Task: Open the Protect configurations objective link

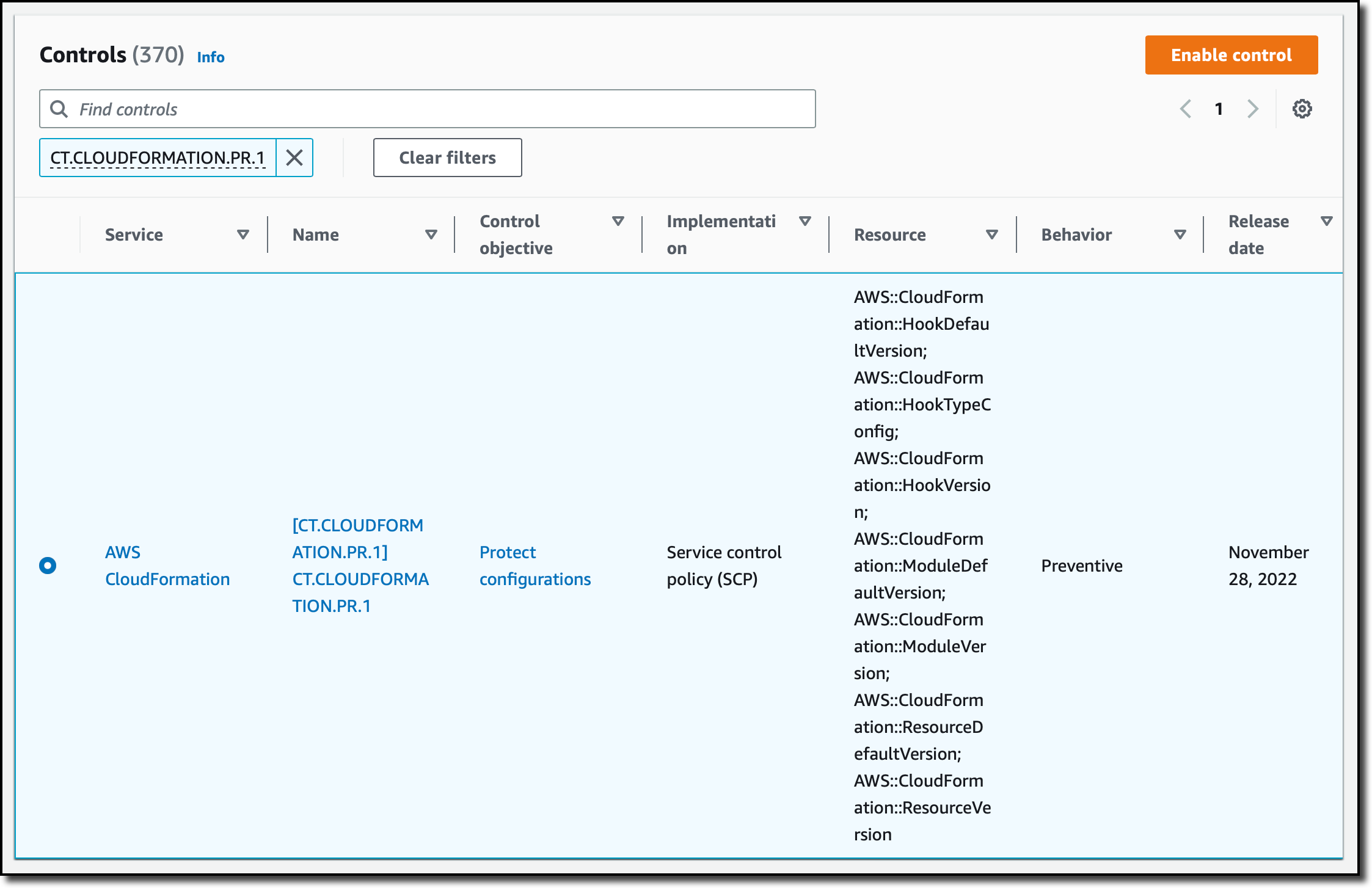Action: coord(535,566)
